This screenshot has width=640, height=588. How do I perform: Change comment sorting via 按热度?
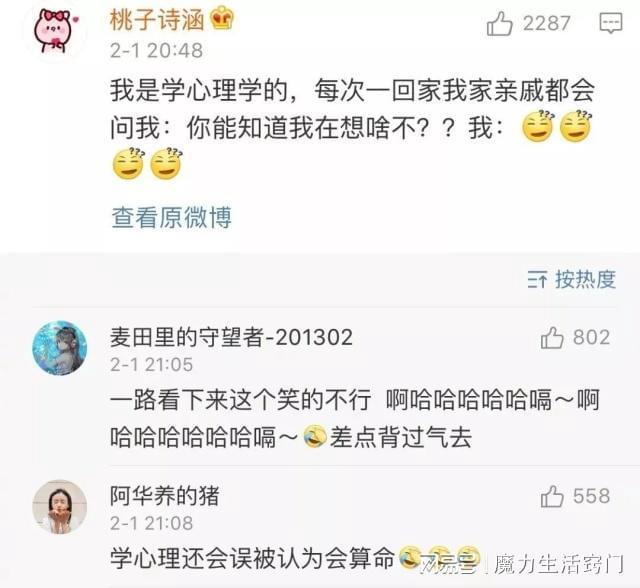[x=571, y=280]
